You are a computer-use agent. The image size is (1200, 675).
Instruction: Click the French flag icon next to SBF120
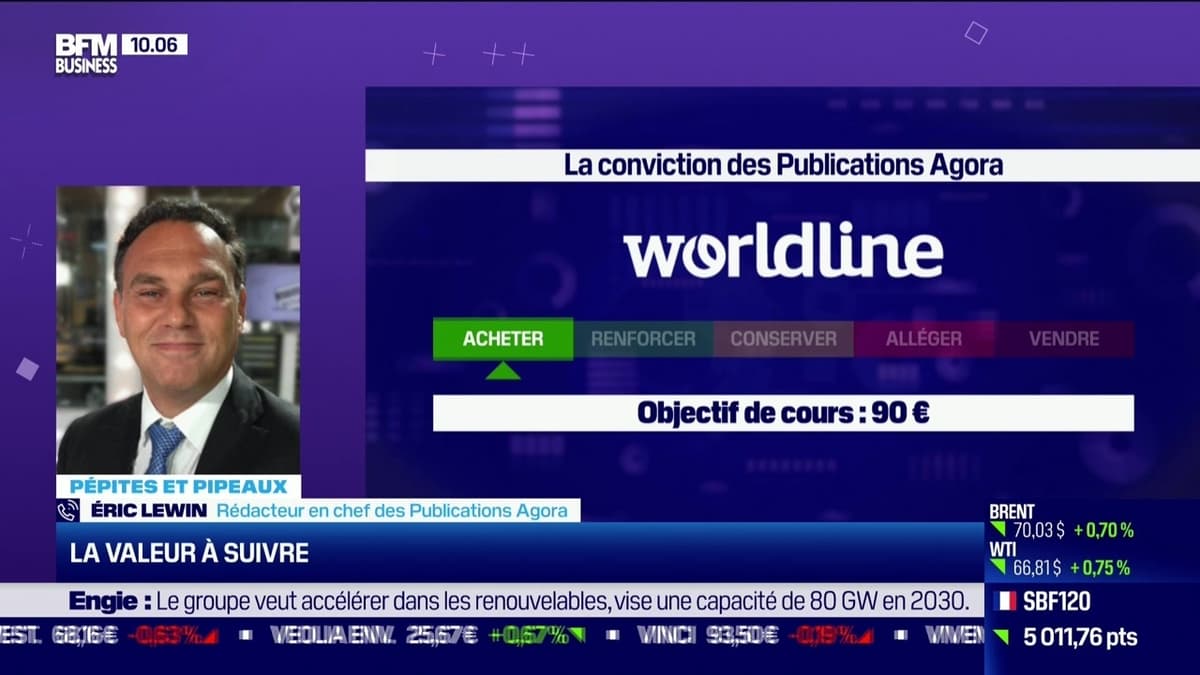(x=1006, y=601)
